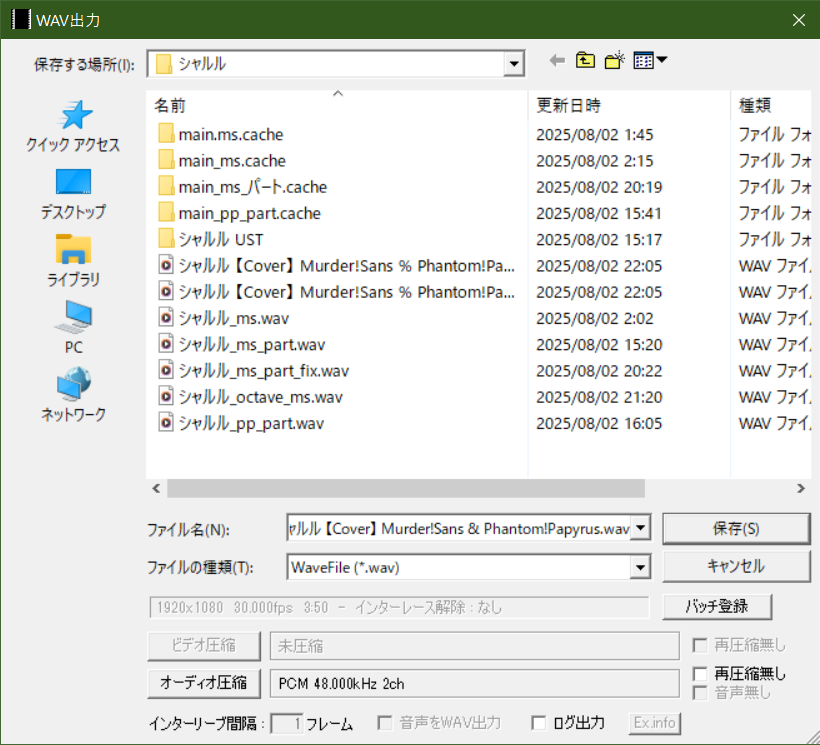Open audio compression settings via オーディオ圧縮
The height and width of the screenshot is (745, 820).
pos(203,683)
